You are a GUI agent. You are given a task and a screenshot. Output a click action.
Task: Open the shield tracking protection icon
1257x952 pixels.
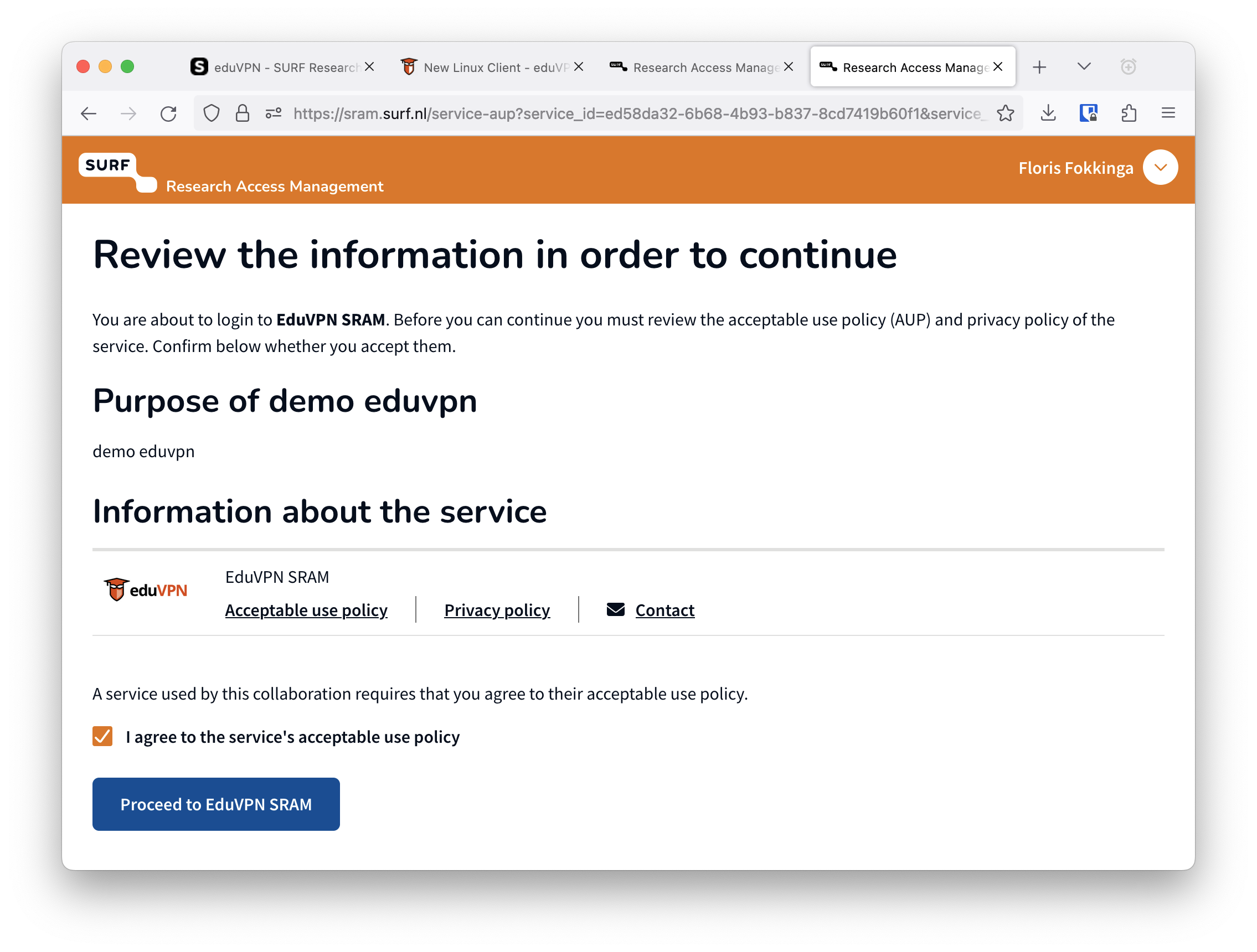click(212, 113)
